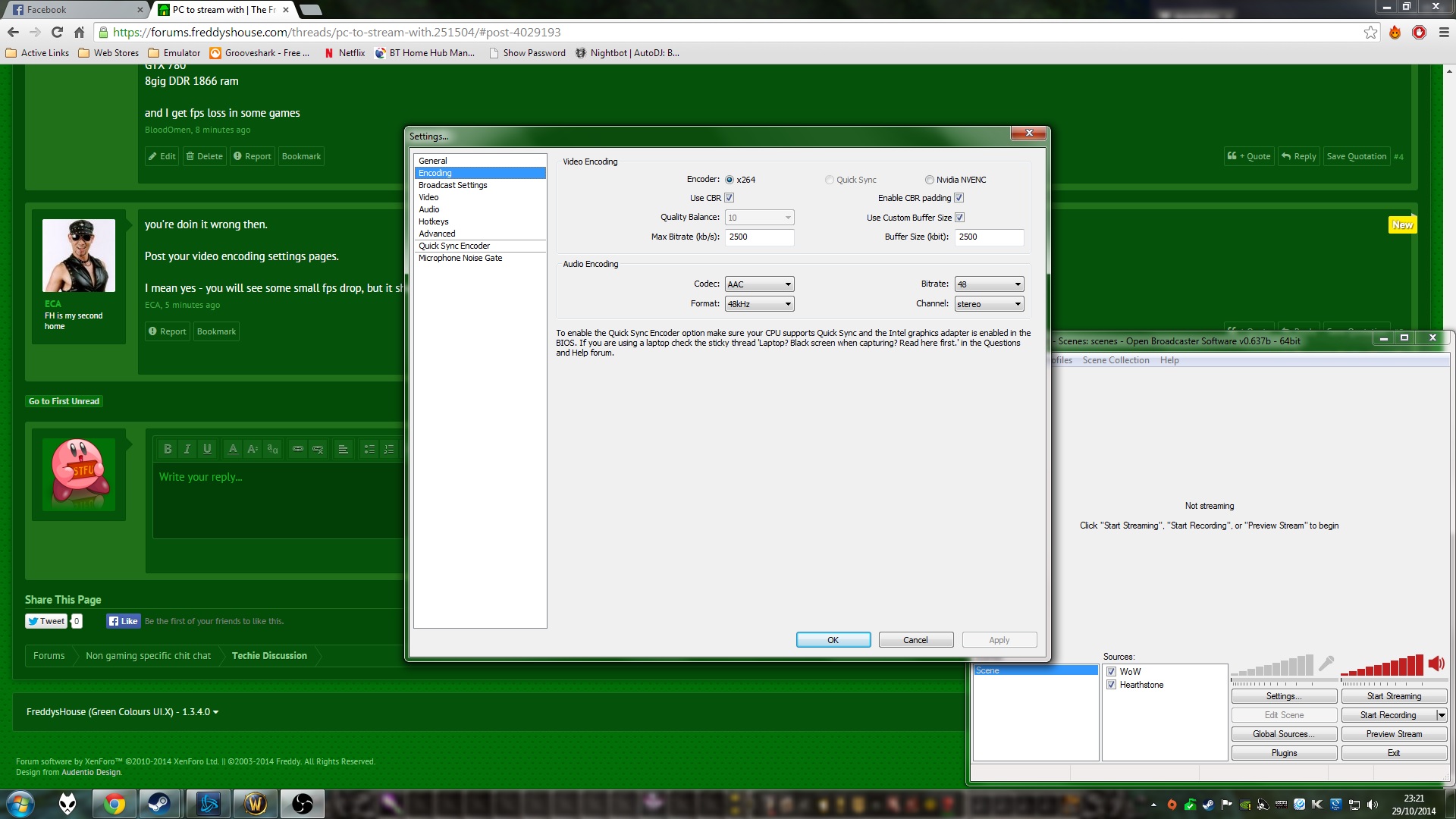
Task: Click Buffer Size input field
Action: (990, 237)
